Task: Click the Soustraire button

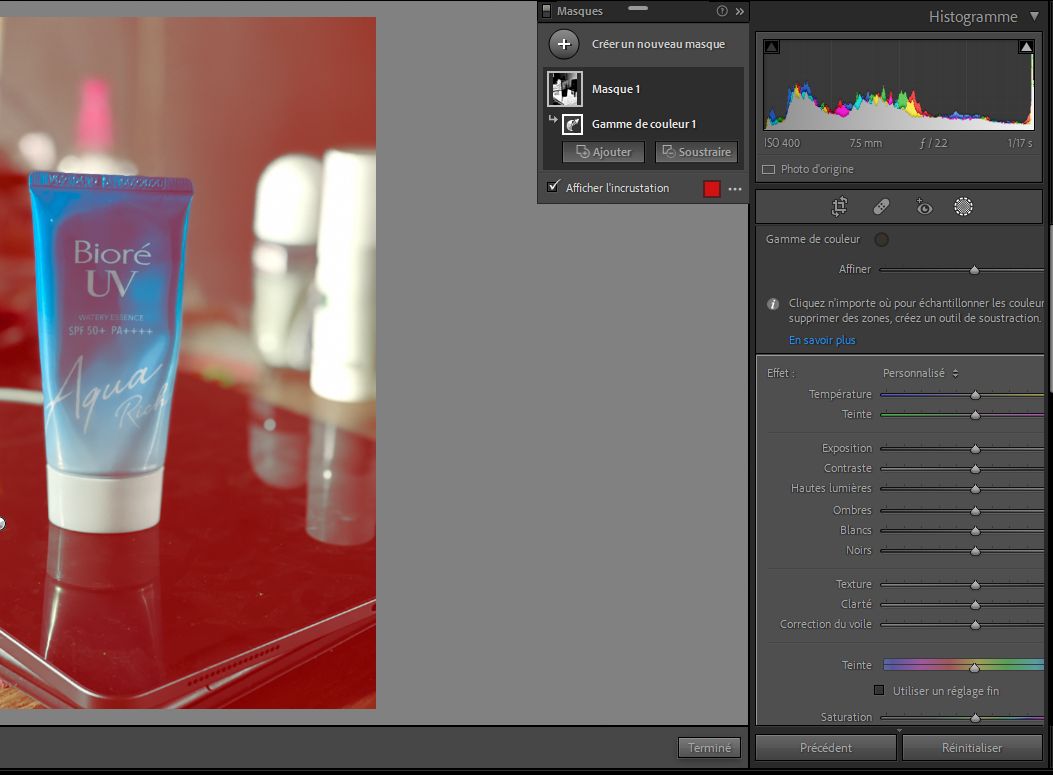Action: click(696, 152)
